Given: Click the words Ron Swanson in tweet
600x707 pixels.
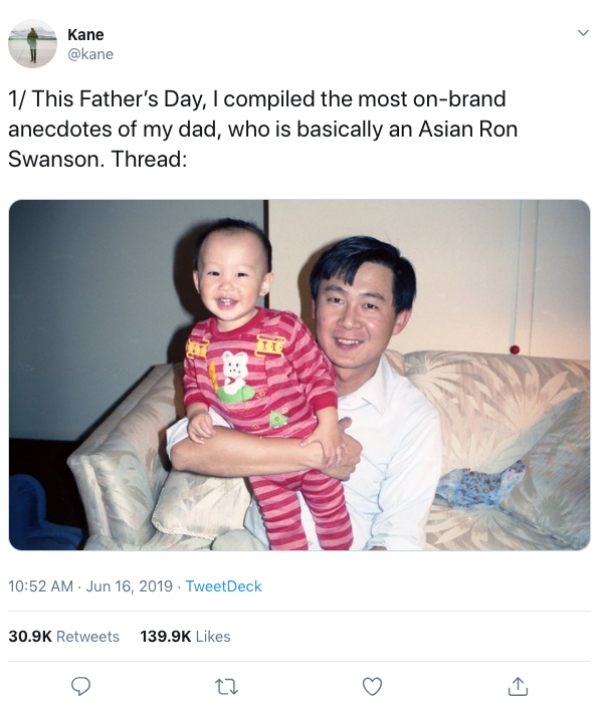Looking at the screenshot, I should tap(470, 130).
